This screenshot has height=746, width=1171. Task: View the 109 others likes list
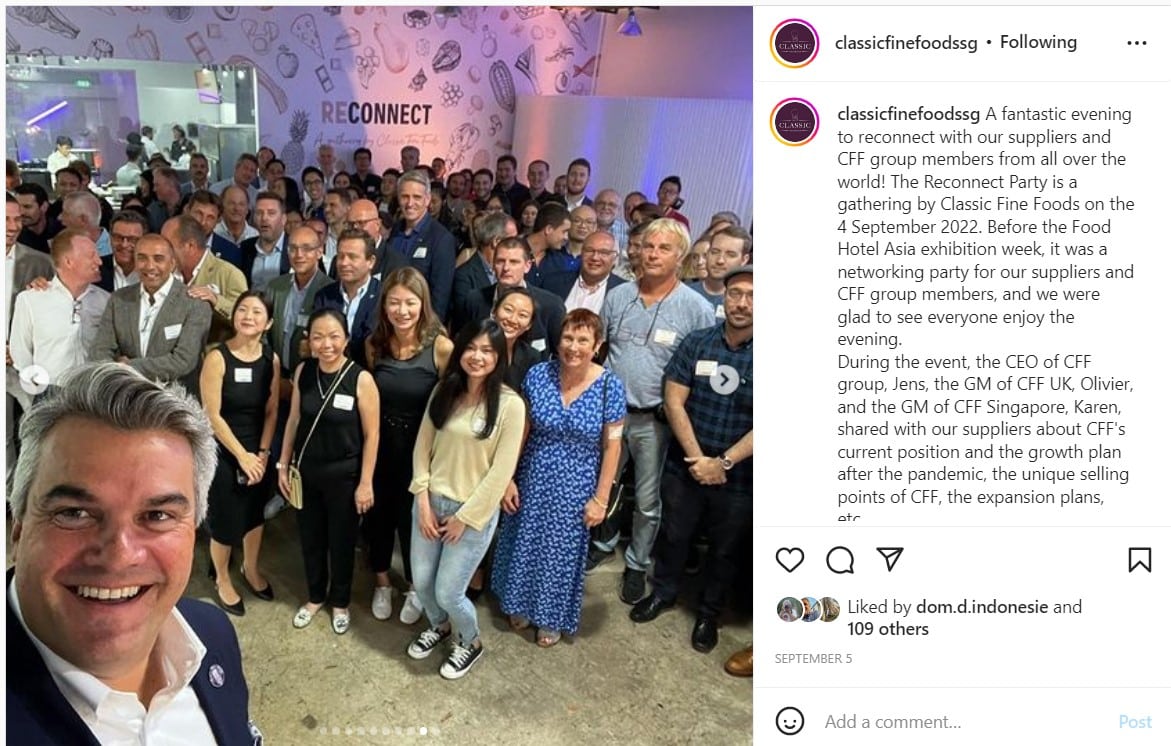tap(888, 630)
